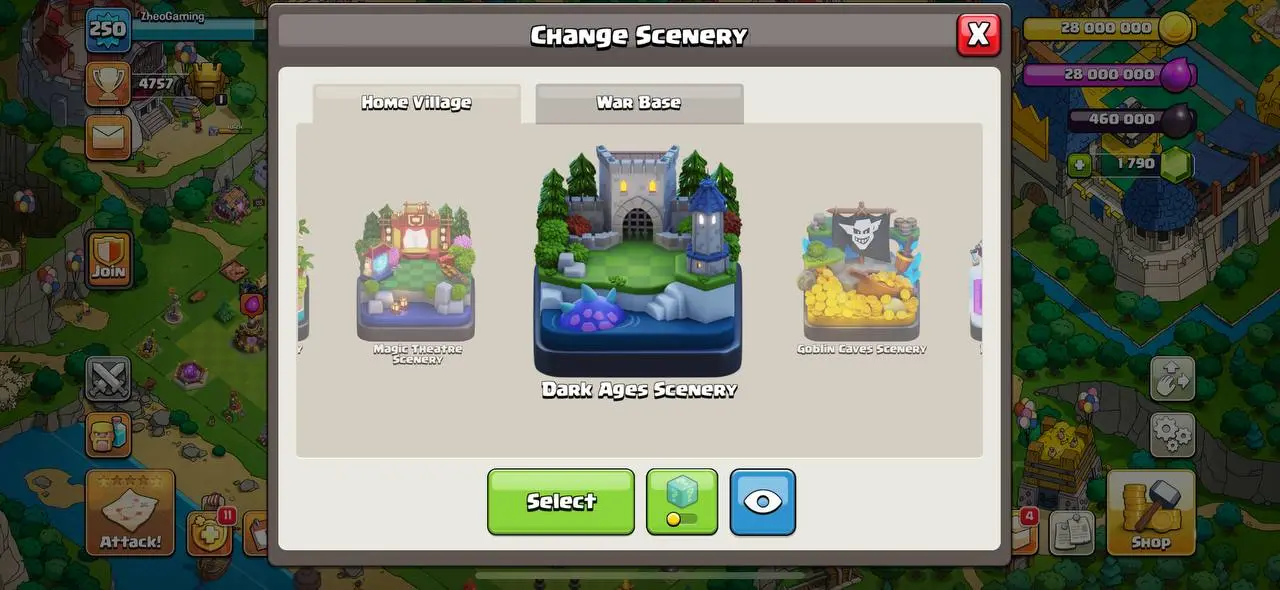The height and width of the screenshot is (590, 1280).
Task: Open the trophy league icon
Action: click(108, 84)
